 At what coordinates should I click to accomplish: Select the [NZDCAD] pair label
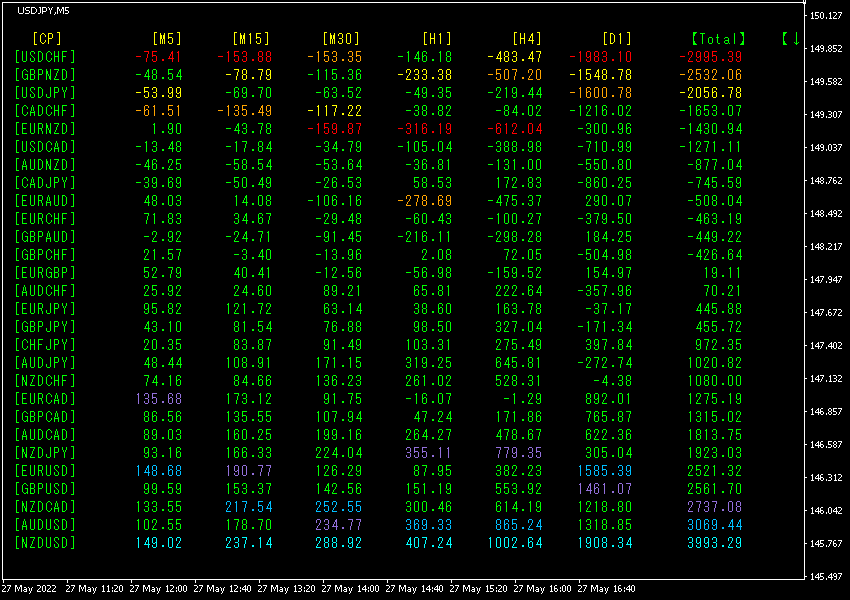[45, 507]
